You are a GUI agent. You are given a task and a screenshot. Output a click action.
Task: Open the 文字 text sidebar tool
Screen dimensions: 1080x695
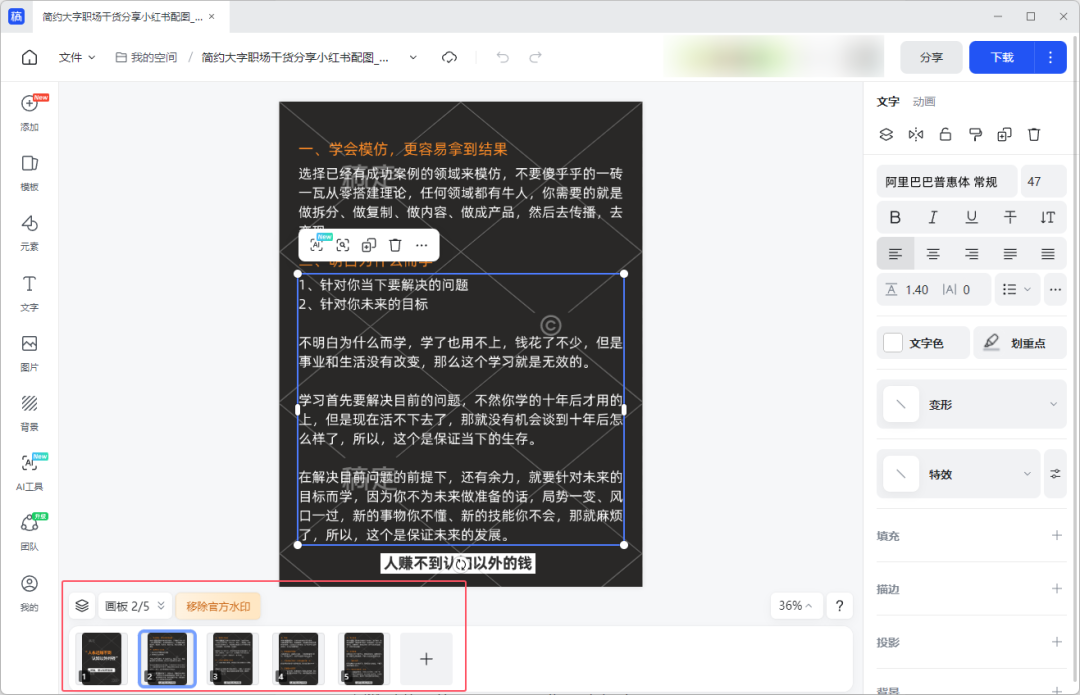coord(29,293)
